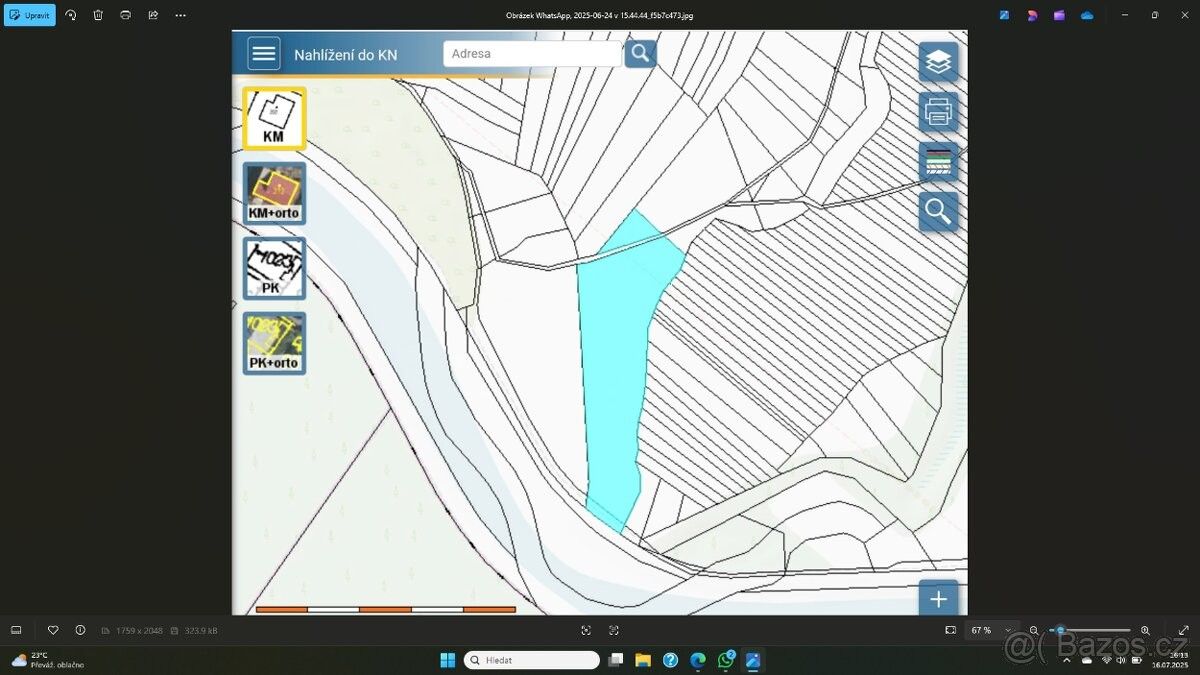Zoom out with the minus magnifier icon
The image size is (1200, 675).
pyautogui.click(x=1034, y=630)
